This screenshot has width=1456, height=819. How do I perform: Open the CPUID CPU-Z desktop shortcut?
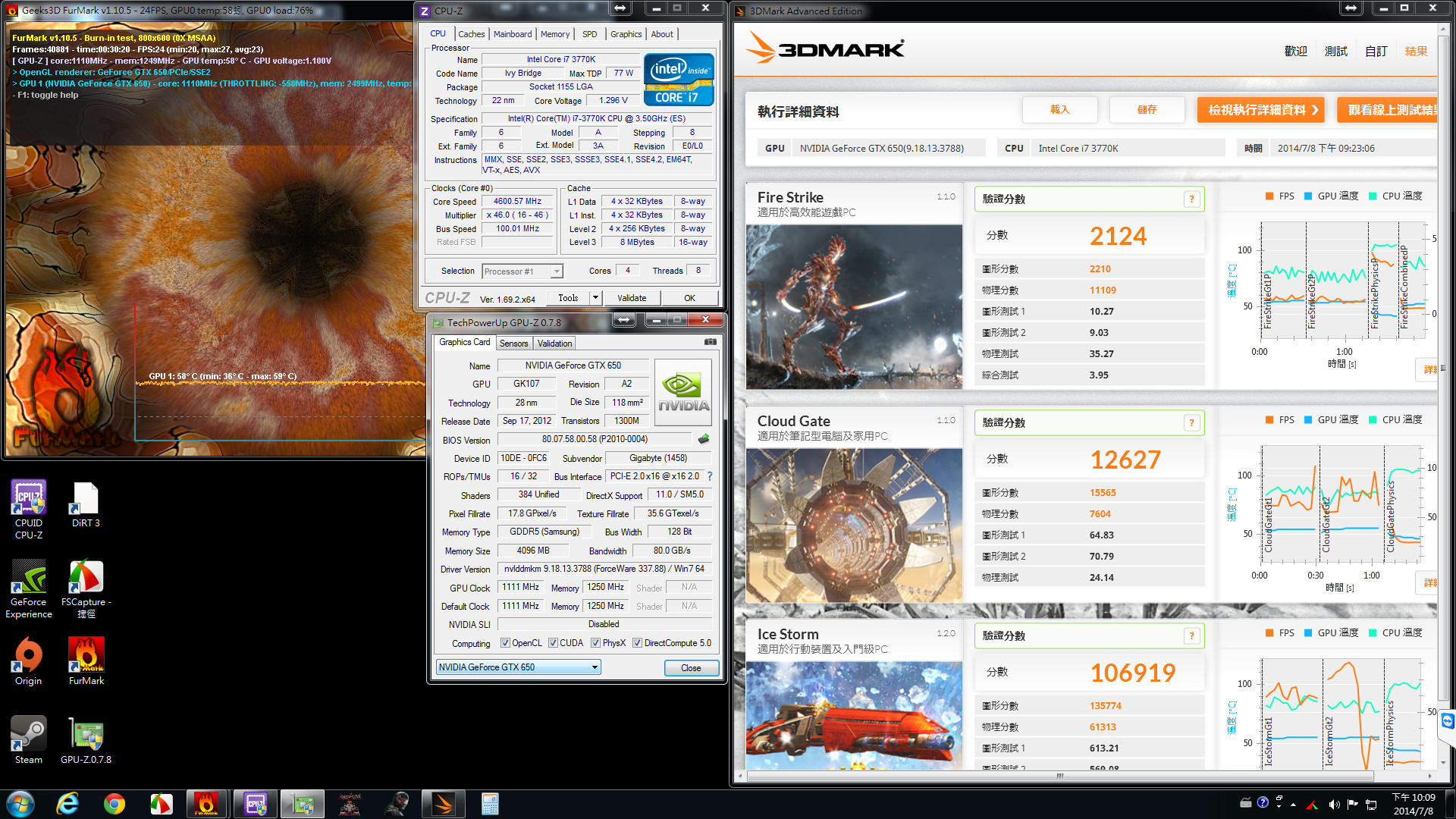coord(29,509)
